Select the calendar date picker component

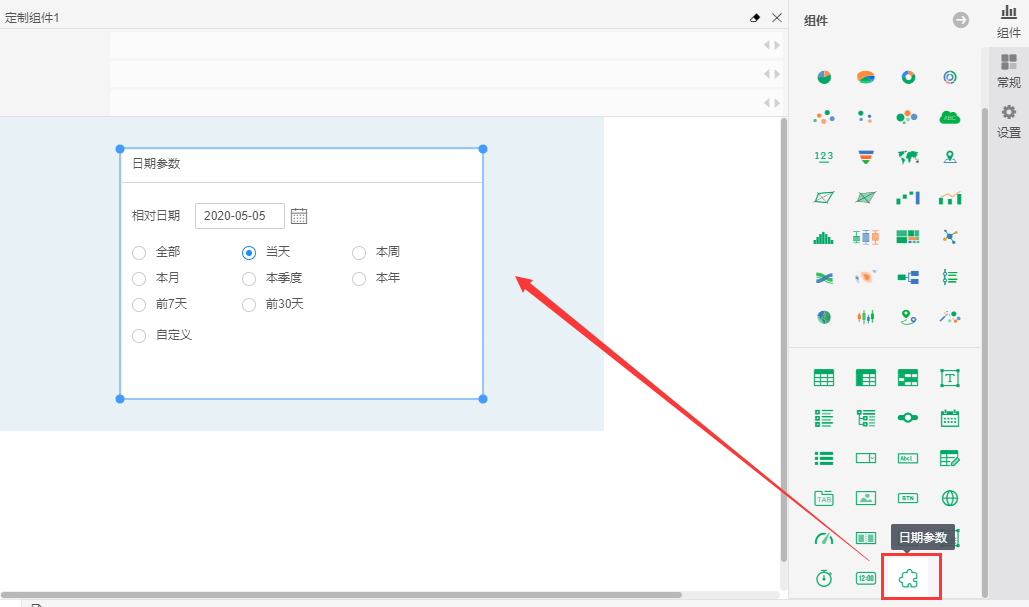click(950, 418)
